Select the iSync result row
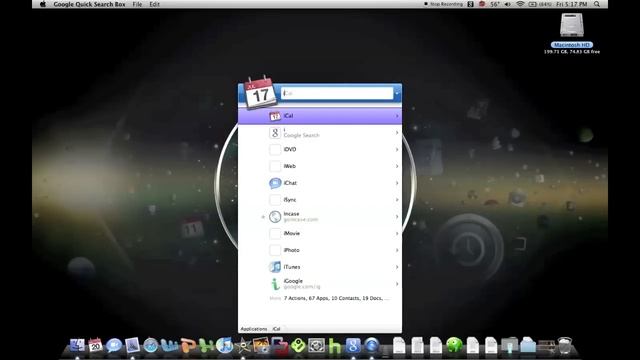This screenshot has width=640, height=360. (x=320, y=200)
